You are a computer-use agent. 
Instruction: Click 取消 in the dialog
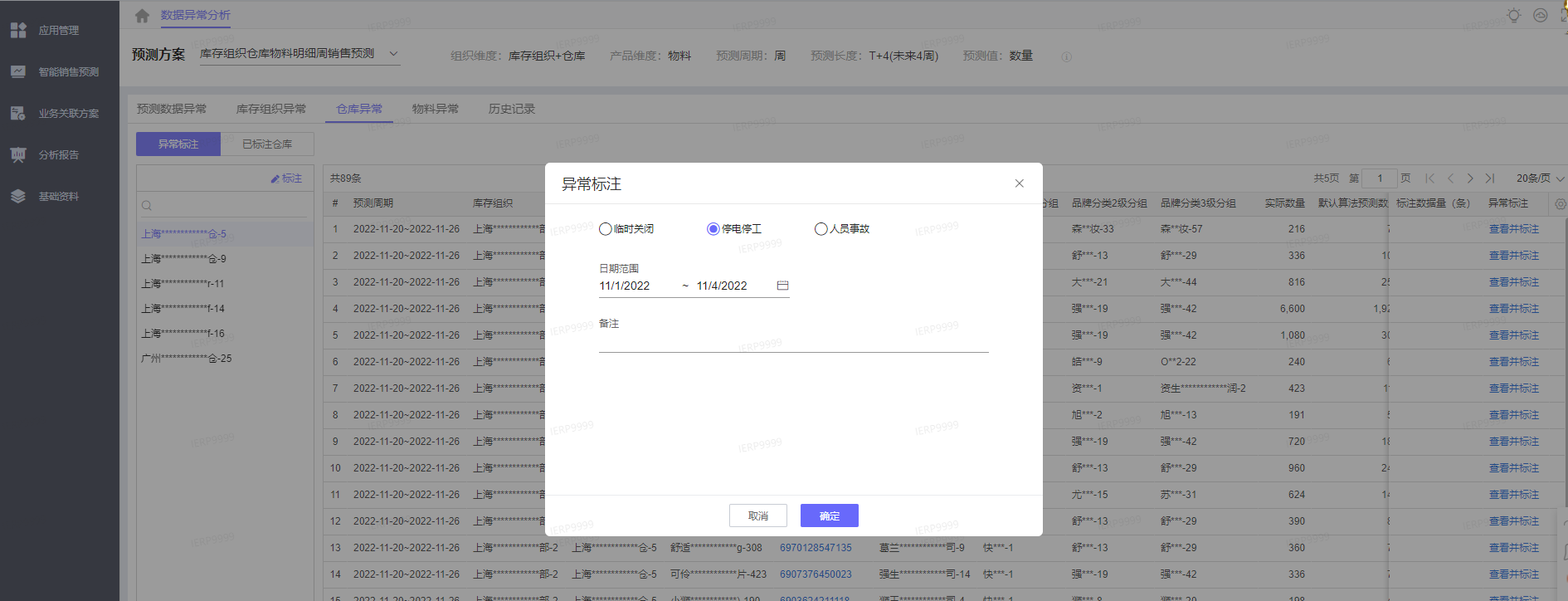(x=758, y=515)
